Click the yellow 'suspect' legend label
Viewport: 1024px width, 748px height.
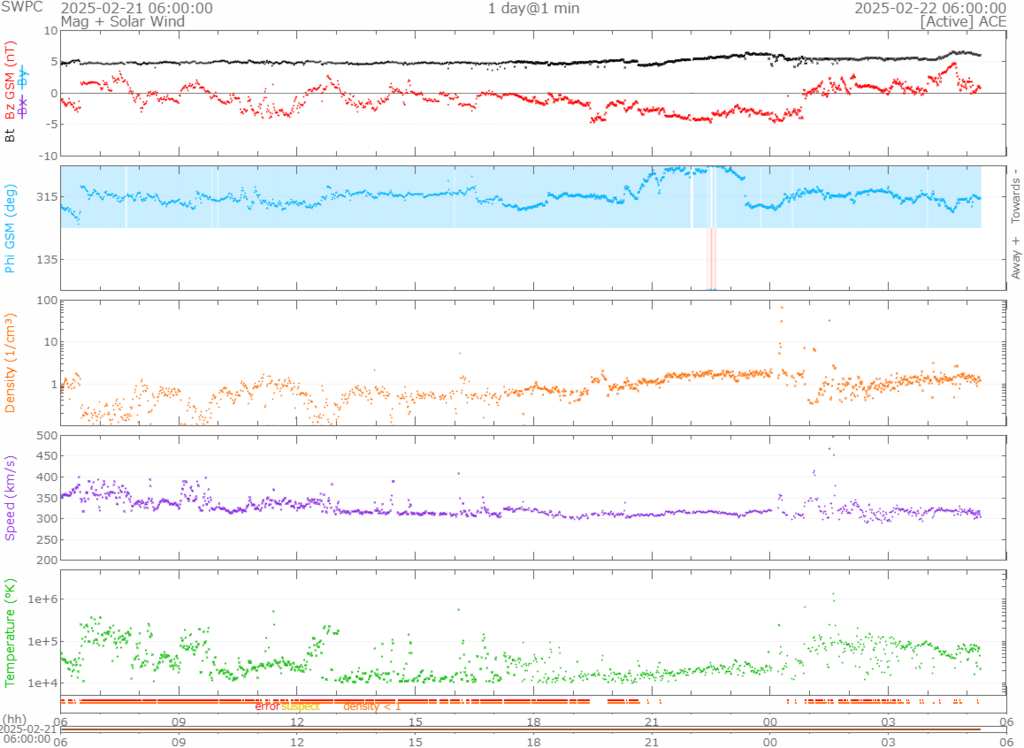click(300, 707)
